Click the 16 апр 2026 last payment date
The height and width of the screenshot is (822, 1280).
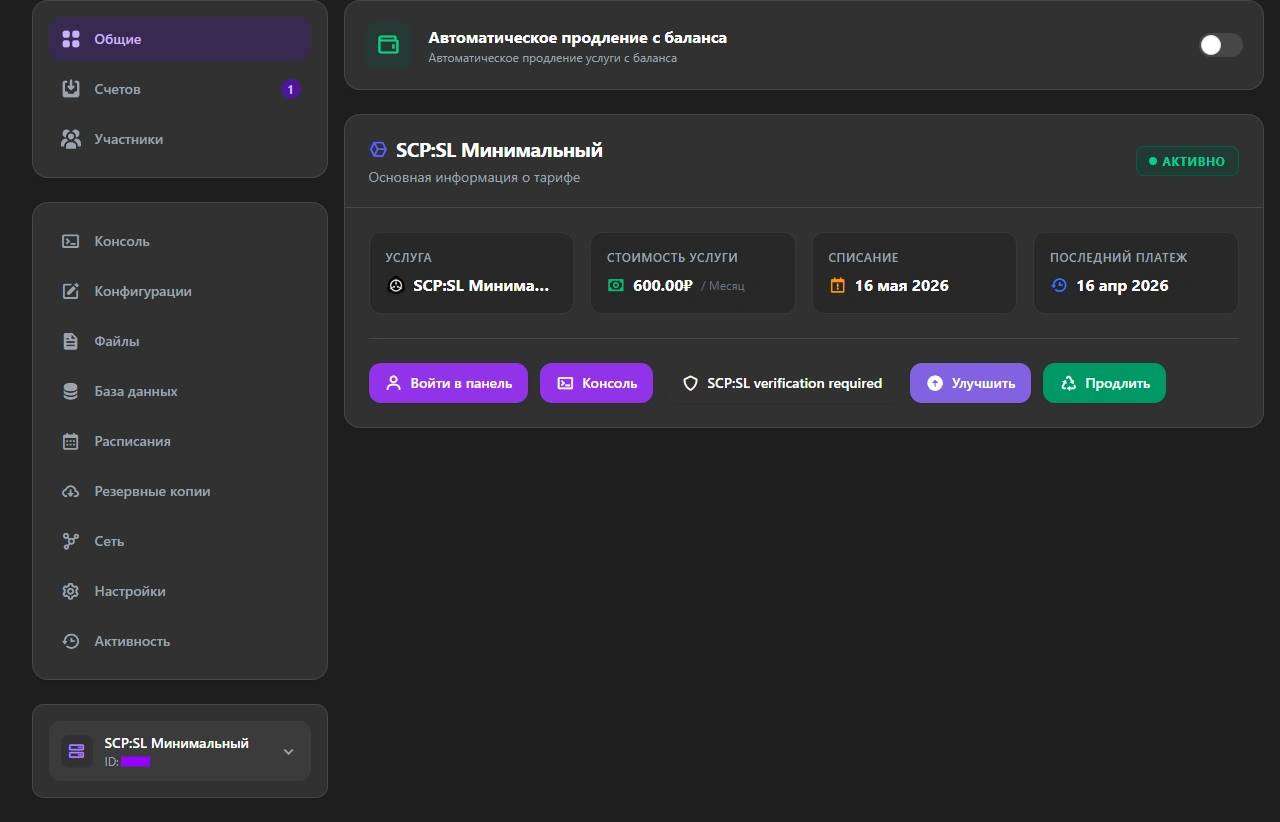1122,285
